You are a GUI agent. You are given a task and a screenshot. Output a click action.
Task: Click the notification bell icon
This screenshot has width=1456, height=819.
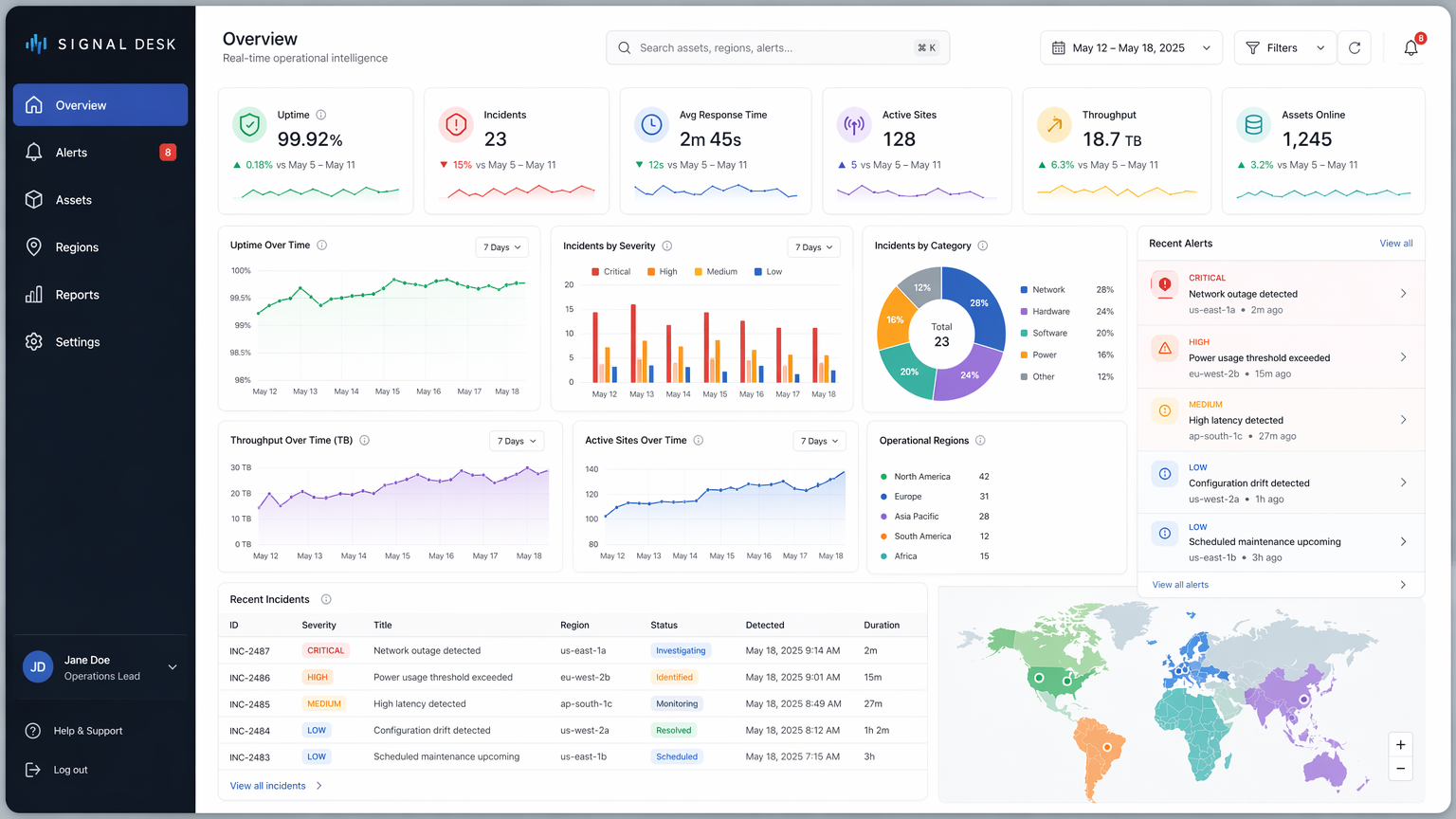pyautogui.click(x=1410, y=48)
